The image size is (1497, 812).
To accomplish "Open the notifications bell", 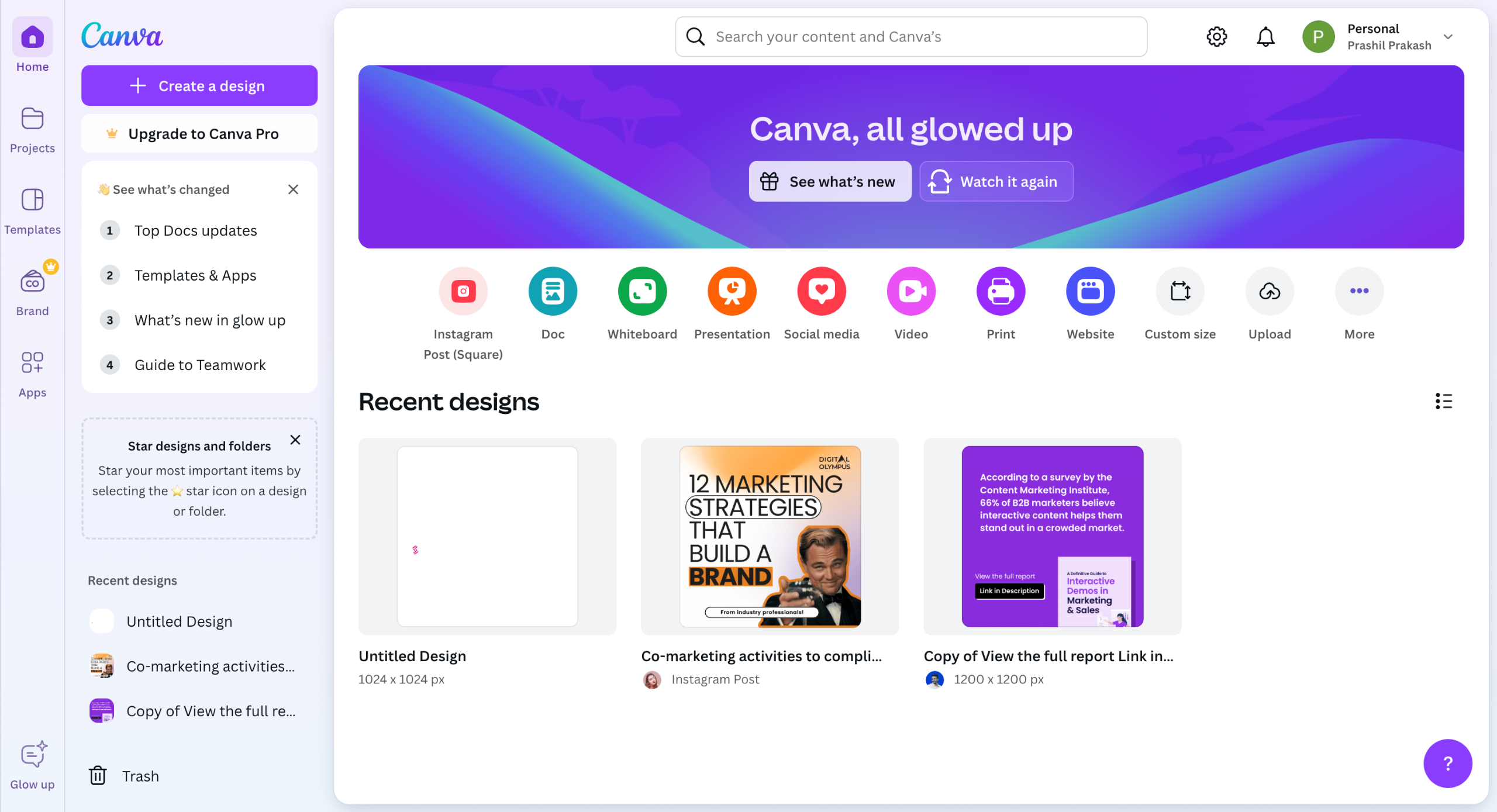I will click(1265, 37).
